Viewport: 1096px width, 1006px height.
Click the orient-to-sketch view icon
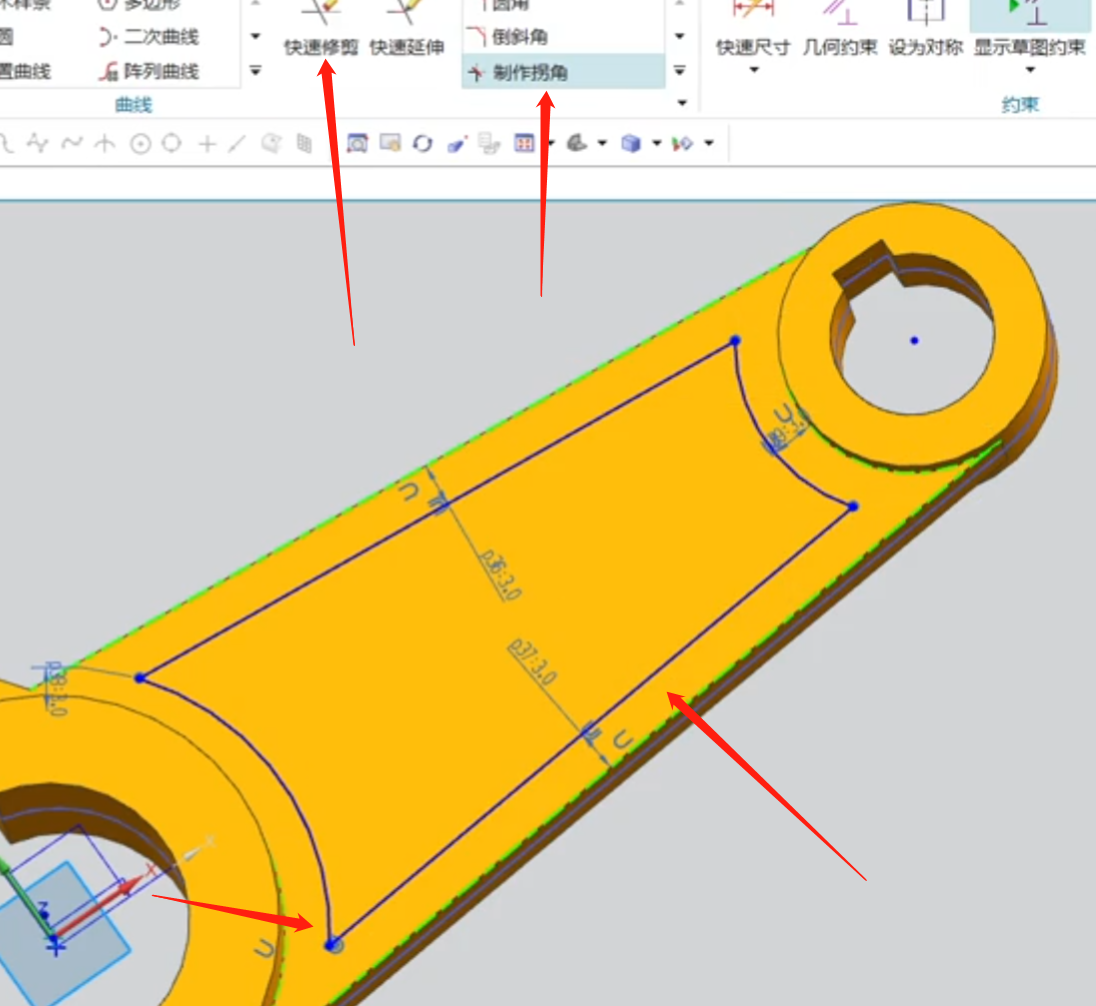pos(456,143)
